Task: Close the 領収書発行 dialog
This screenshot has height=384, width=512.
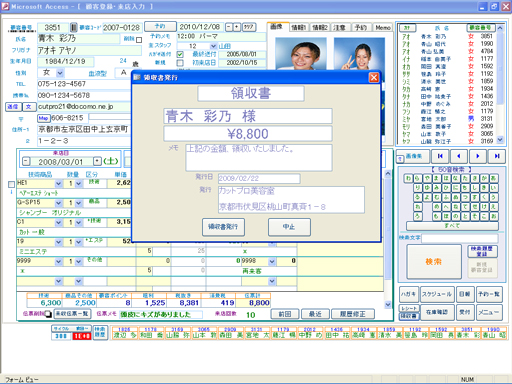Action: (x=374, y=78)
